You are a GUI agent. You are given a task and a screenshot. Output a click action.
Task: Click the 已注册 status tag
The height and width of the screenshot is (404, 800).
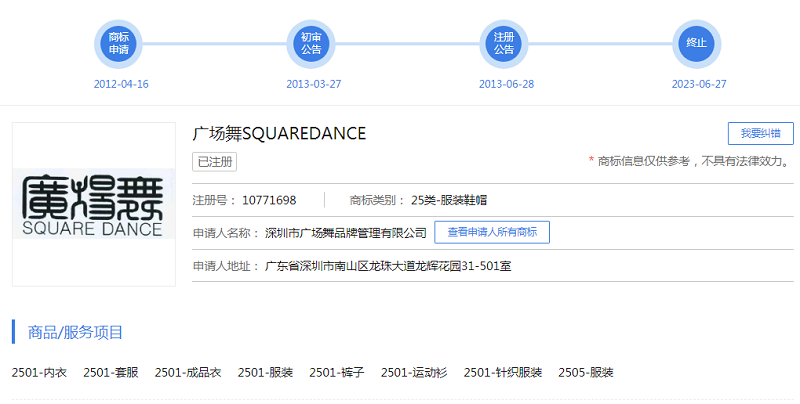(214, 162)
